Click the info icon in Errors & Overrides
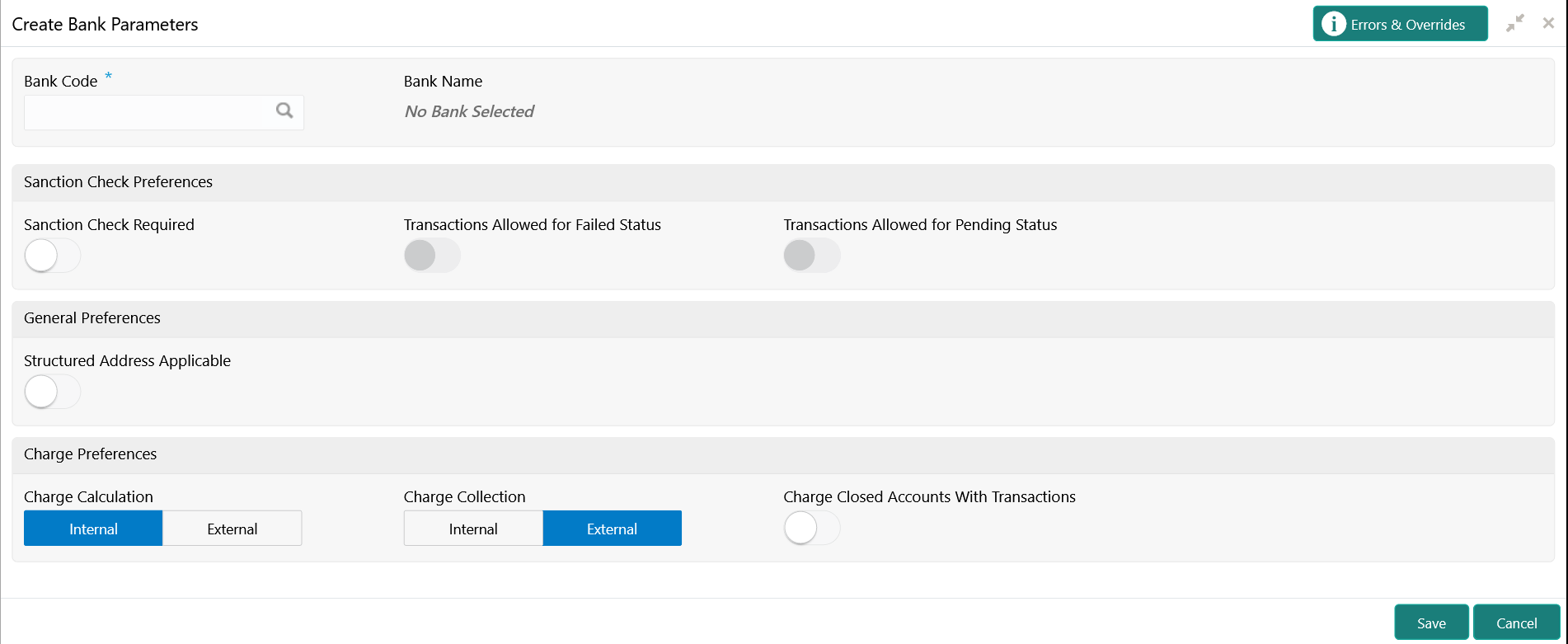 [1333, 24]
